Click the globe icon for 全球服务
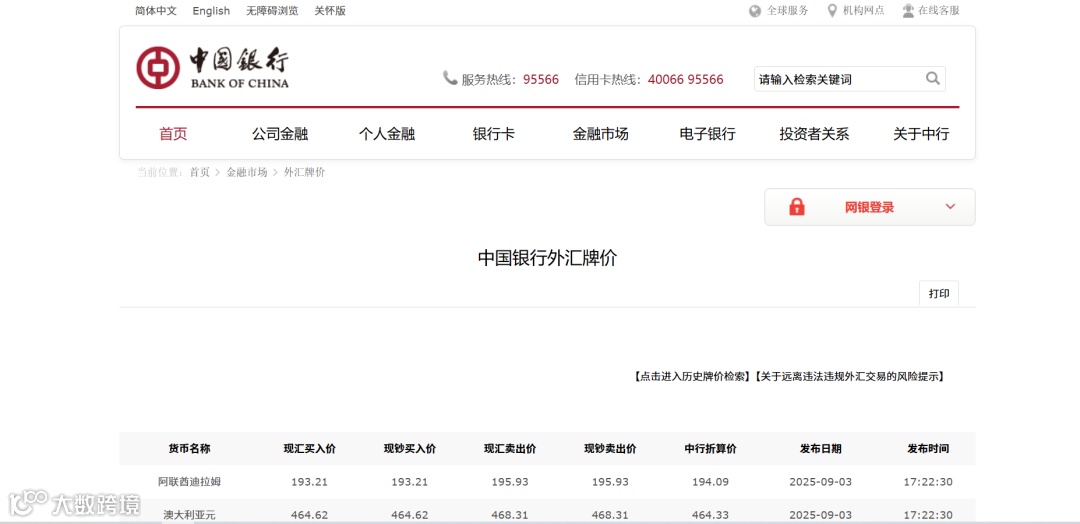 755,11
